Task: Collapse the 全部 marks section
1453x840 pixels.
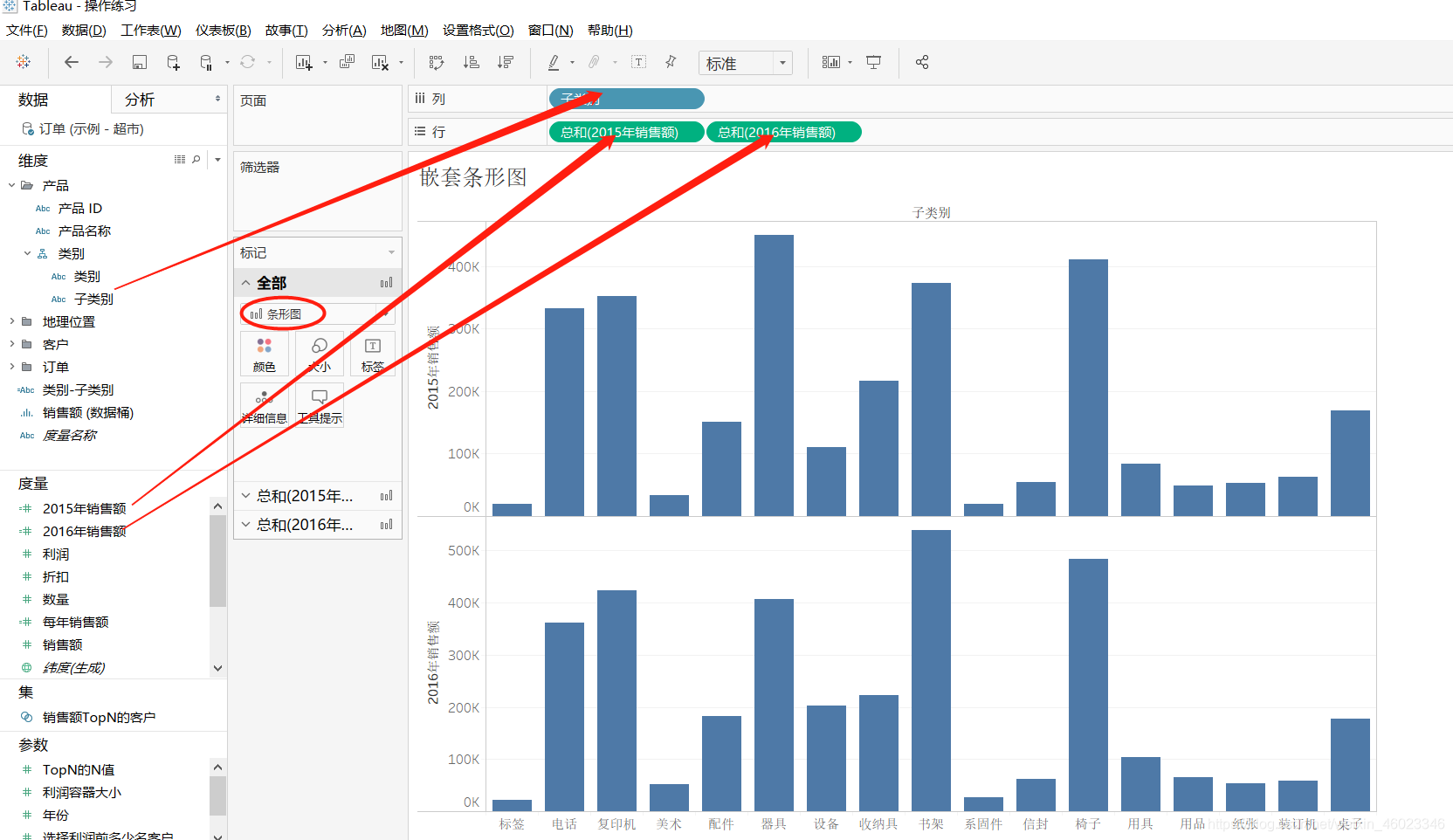Action: pyautogui.click(x=246, y=283)
